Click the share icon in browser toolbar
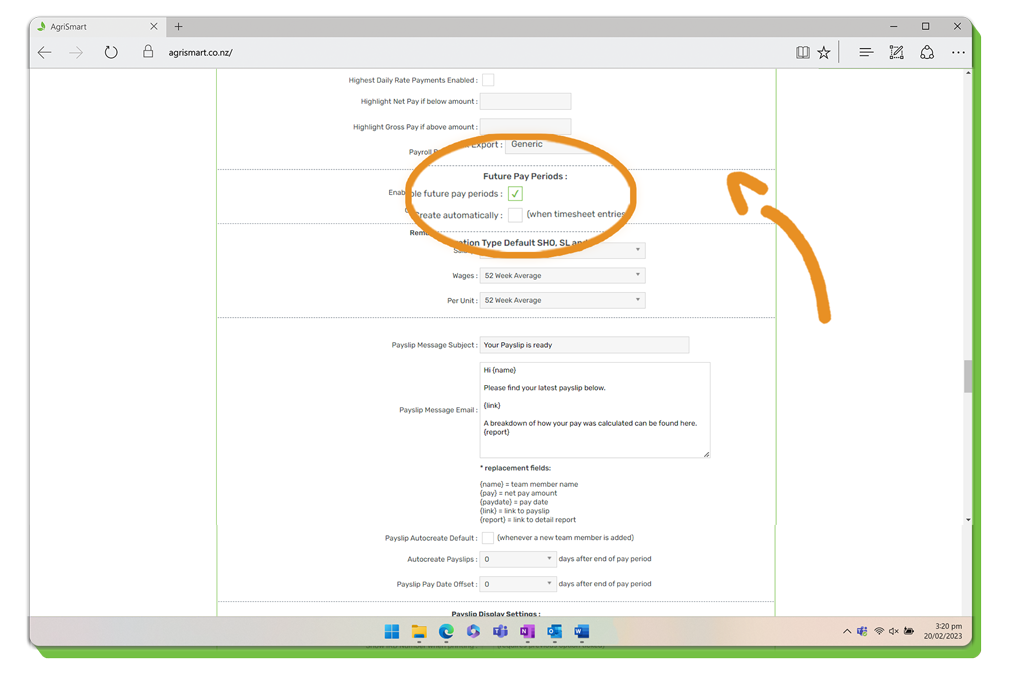Viewport: 1024px width, 693px height. [927, 53]
